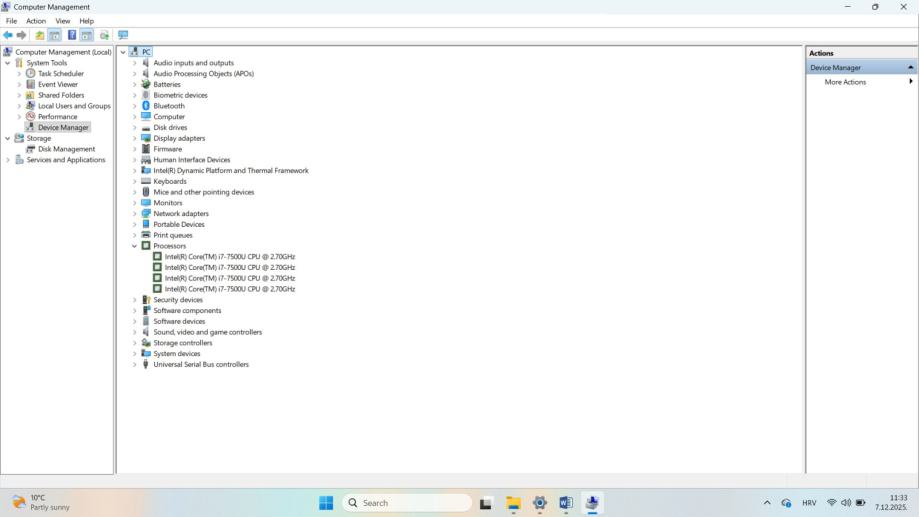Open Word from the taskbar
Screen dimensions: 919x517
566,503
